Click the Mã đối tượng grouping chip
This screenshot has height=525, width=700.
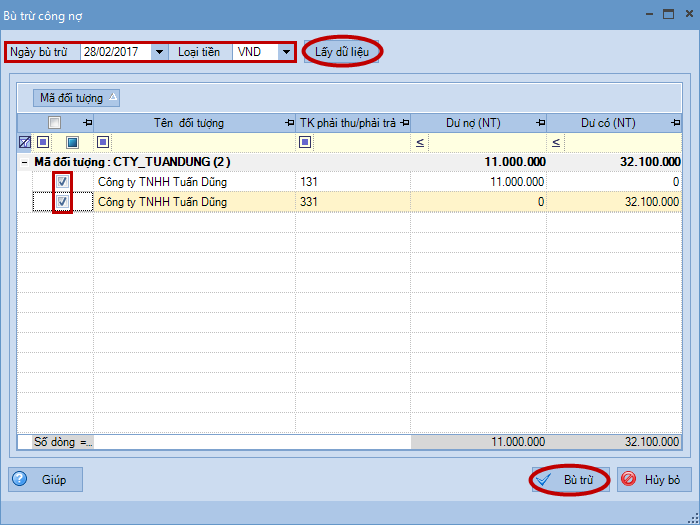pyautogui.click(x=77, y=98)
